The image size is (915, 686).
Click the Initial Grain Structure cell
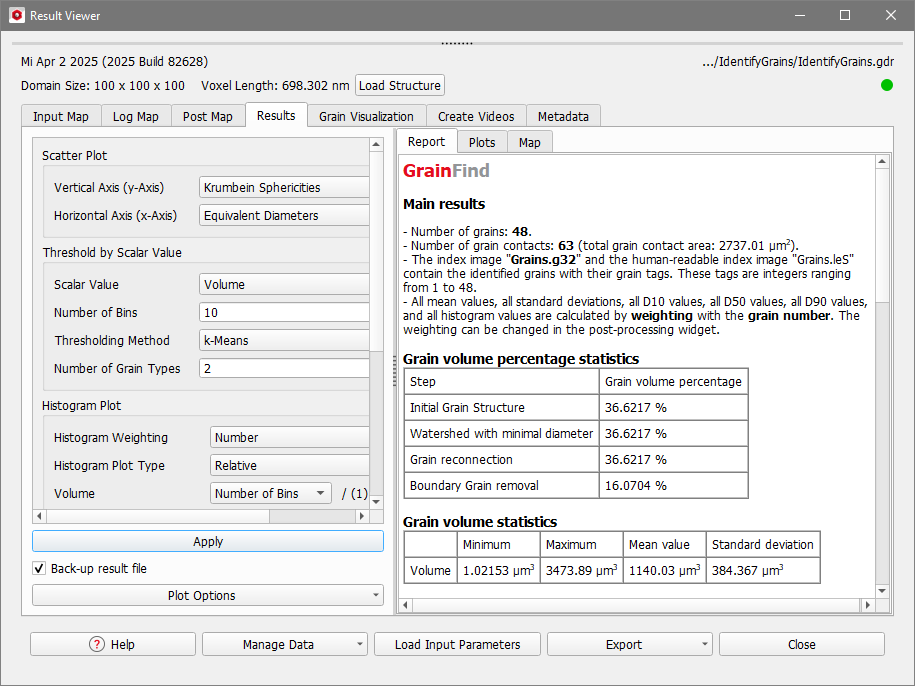(x=501, y=407)
